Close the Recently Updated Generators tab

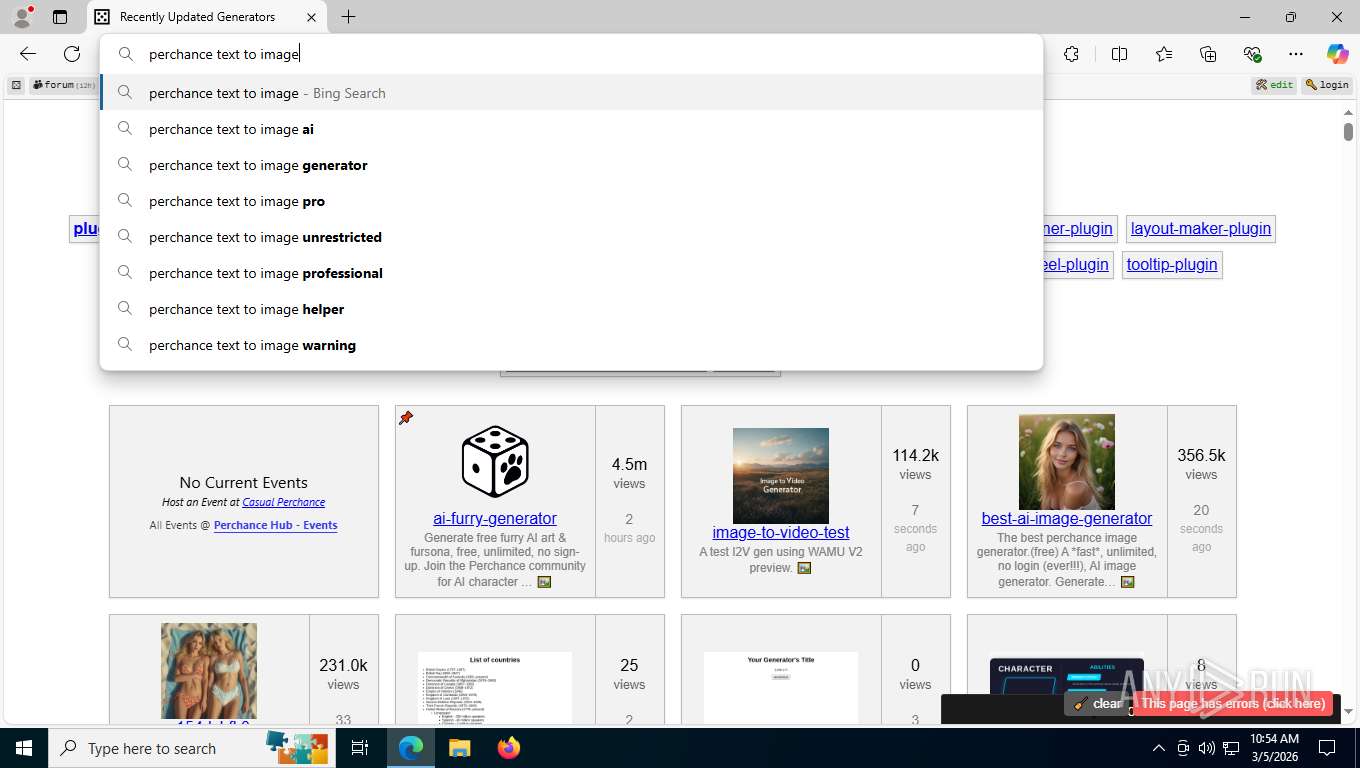[311, 17]
